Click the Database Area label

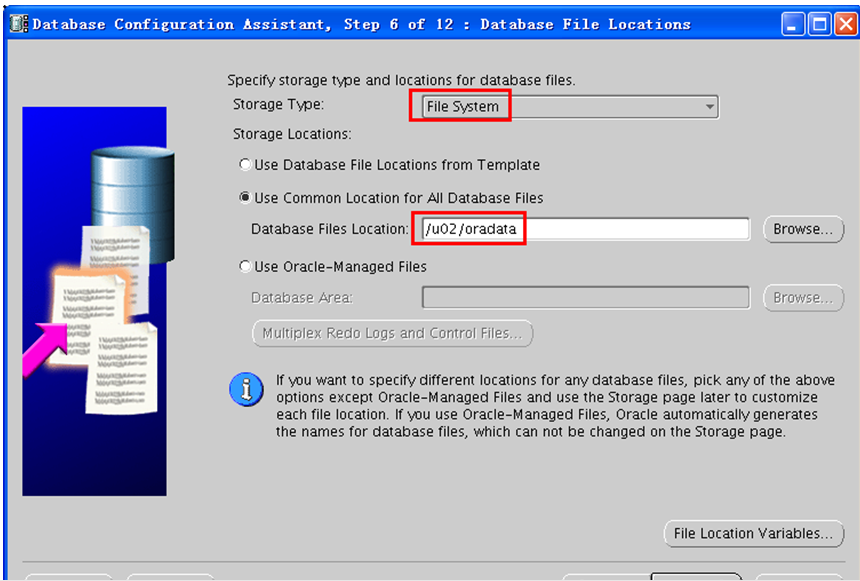click(302, 298)
